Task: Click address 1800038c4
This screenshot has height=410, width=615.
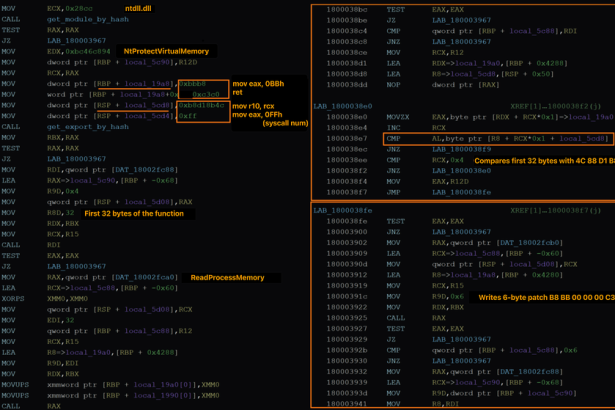Action: pos(347,31)
